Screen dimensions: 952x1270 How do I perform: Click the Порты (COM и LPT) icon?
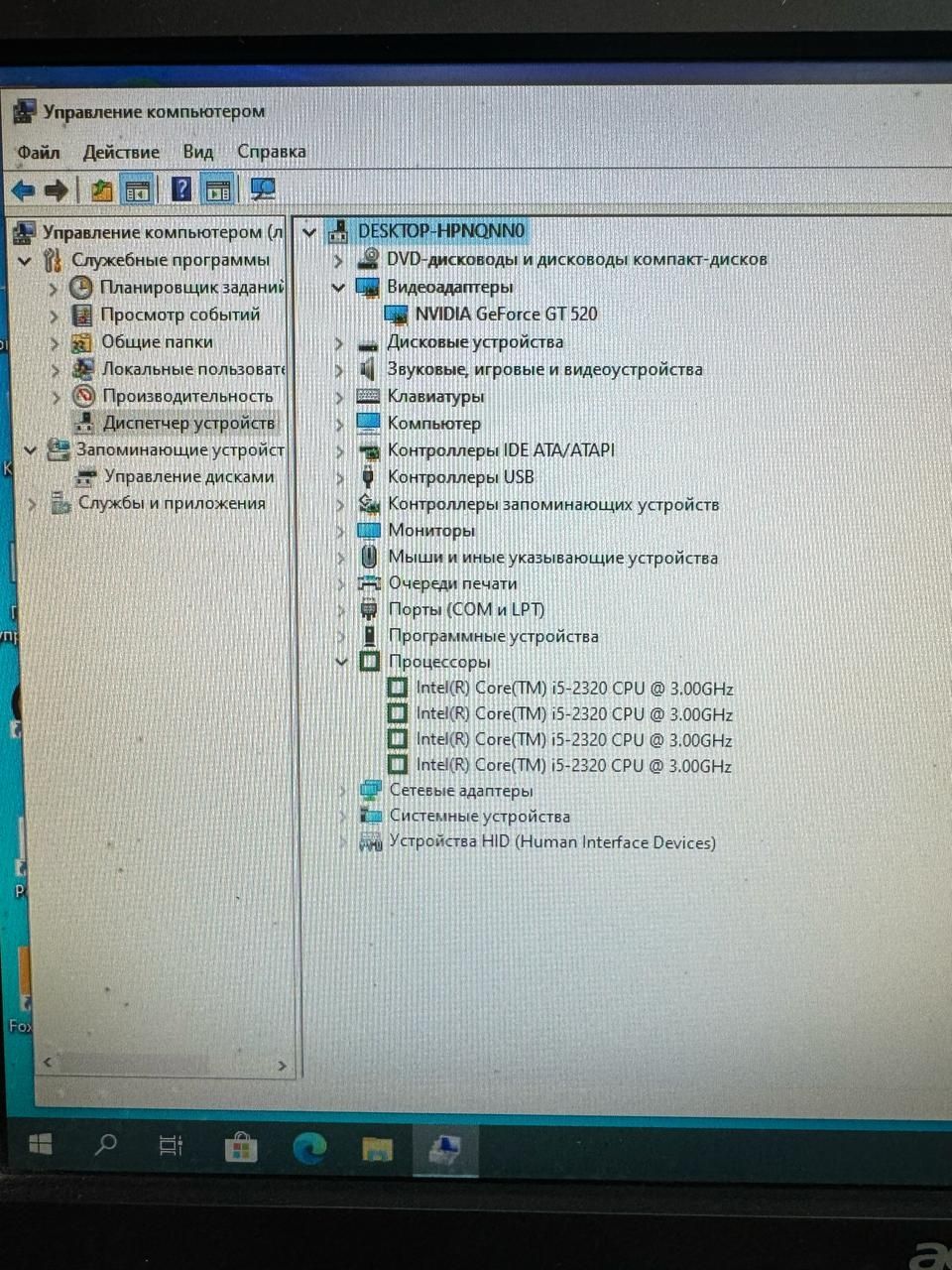(369, 610)
